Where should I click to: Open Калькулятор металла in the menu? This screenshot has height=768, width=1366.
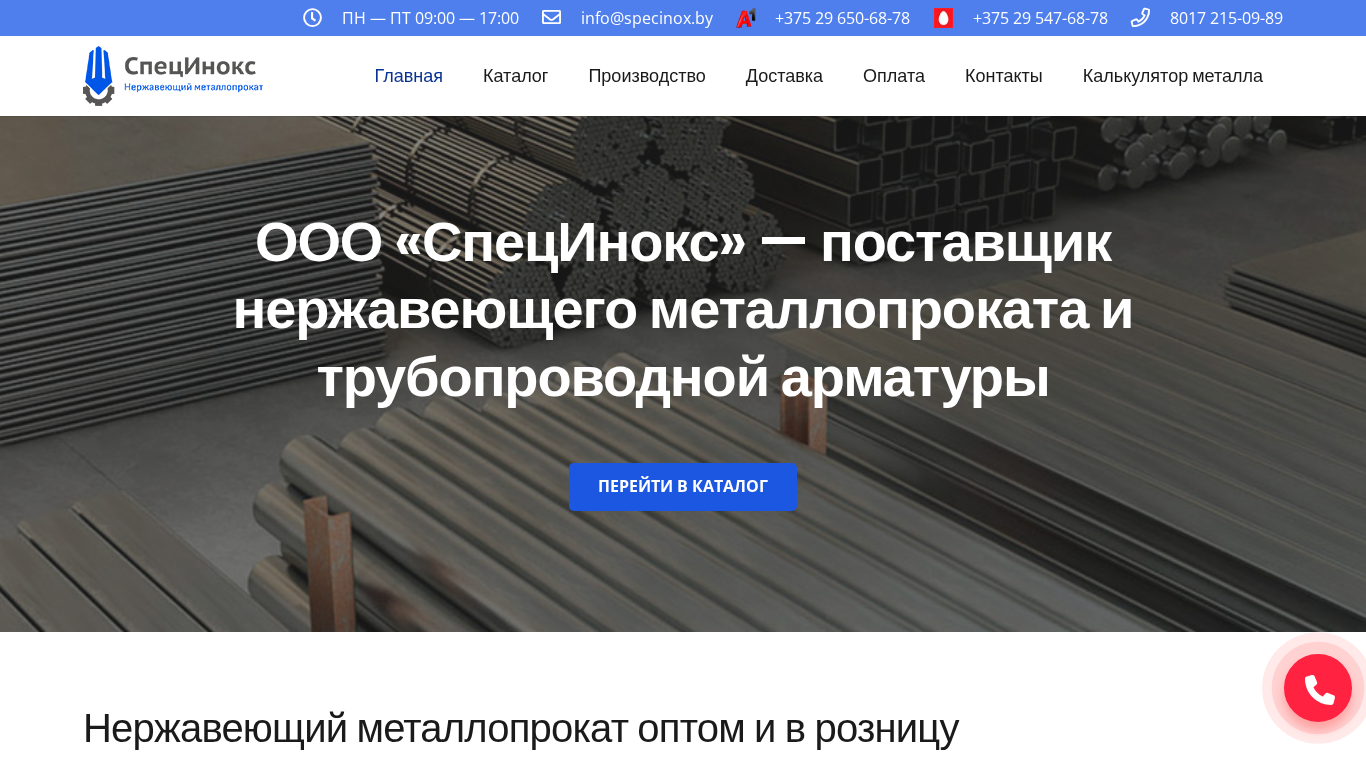[x=1173, y=76]
